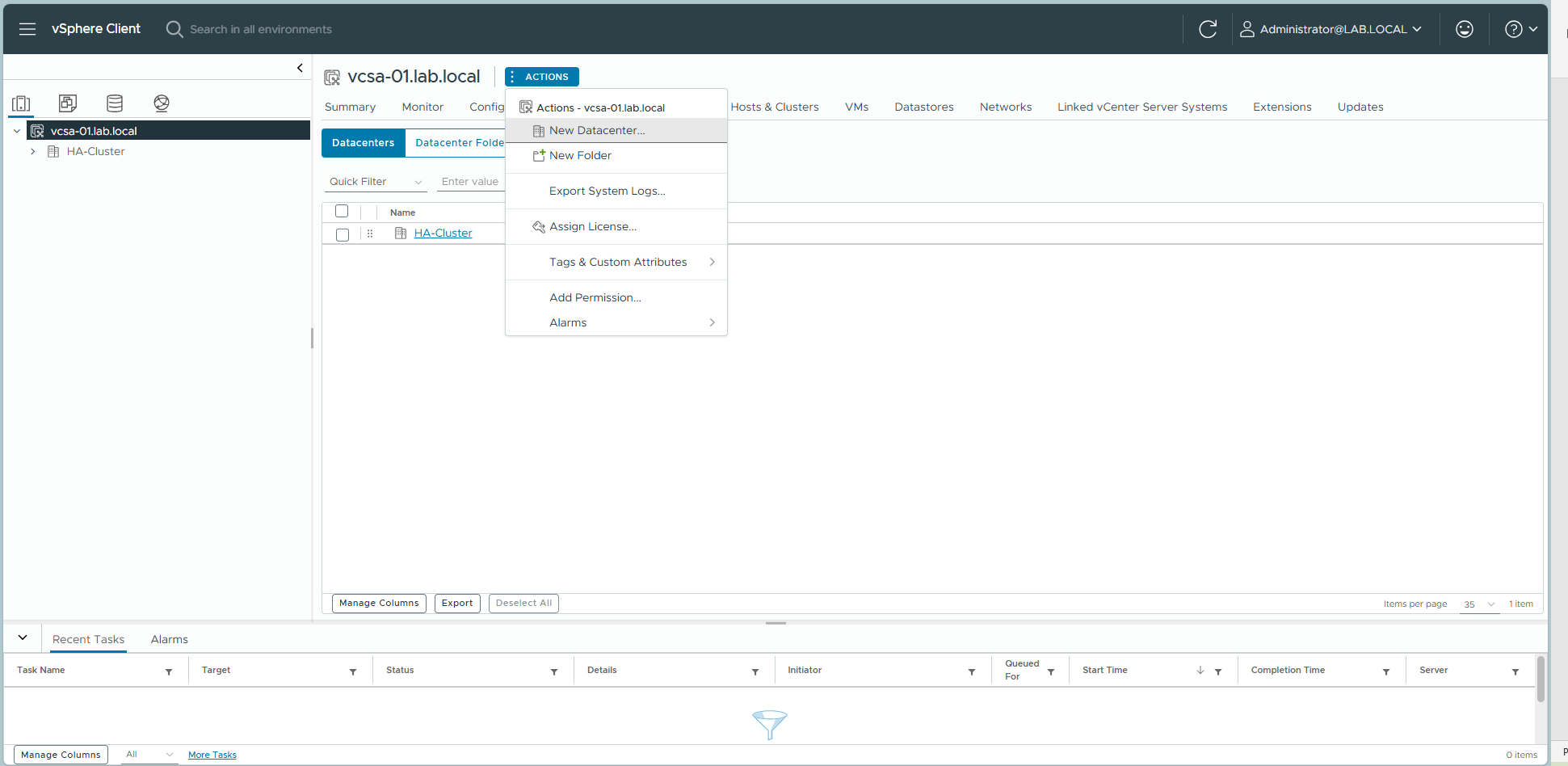Open the Hosts and Clusters inventory view
Screen dimensions: 1568x766
click(21, 103)
